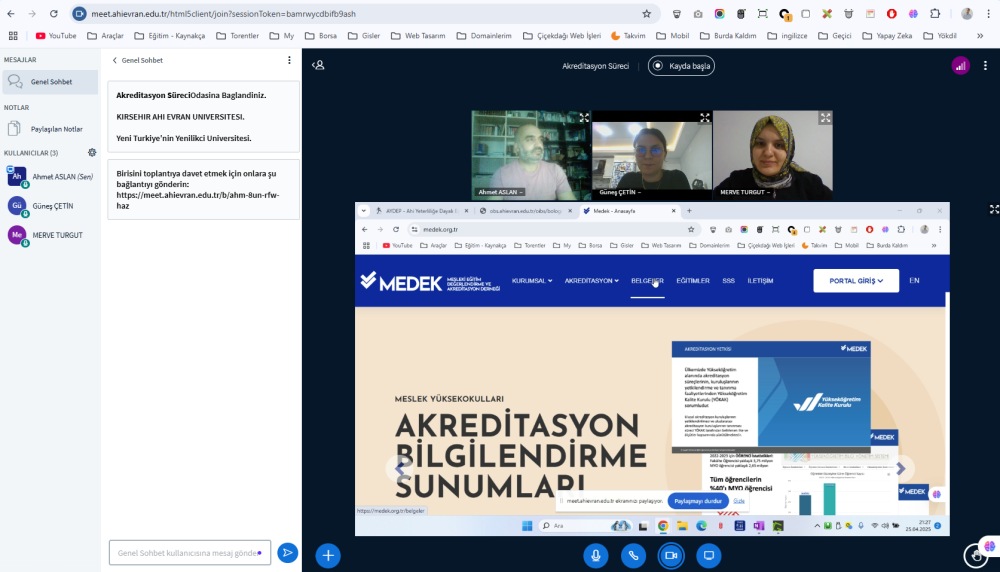
Task: Click SSS in MEDEK navigation
Action: click(728, 281)
